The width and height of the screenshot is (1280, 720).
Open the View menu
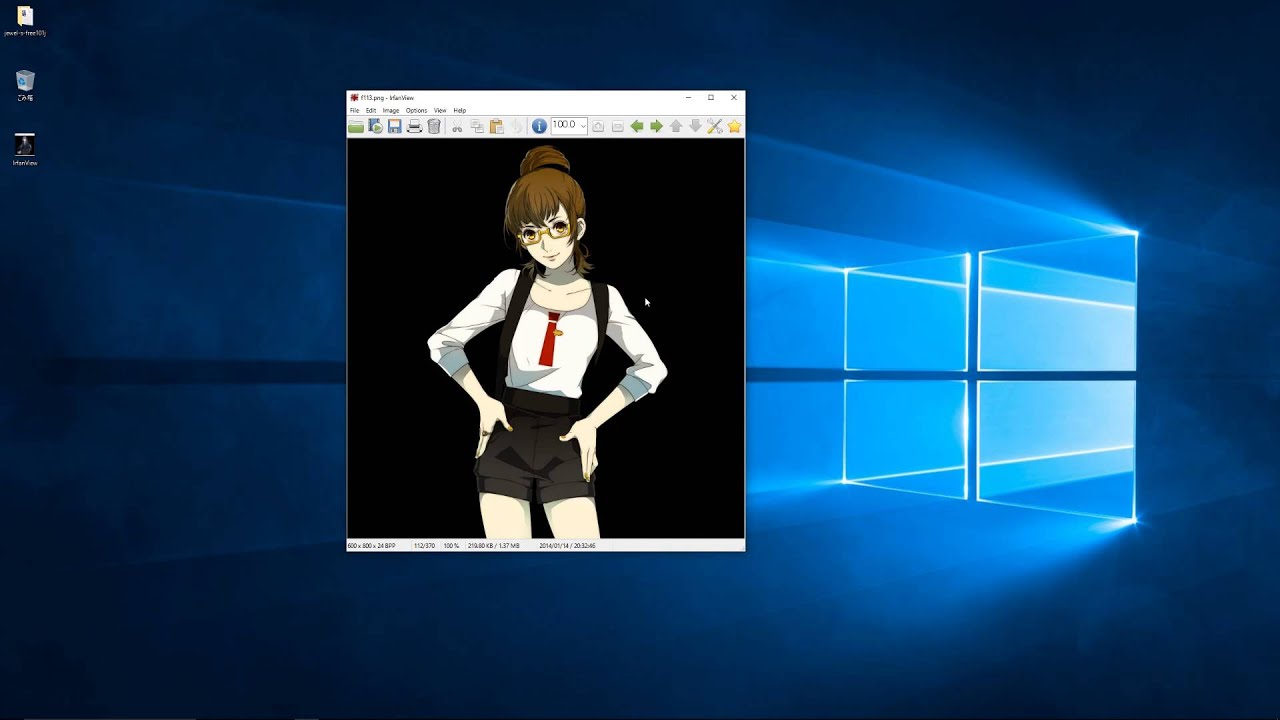pyautogui.click(x=440, y=111)
